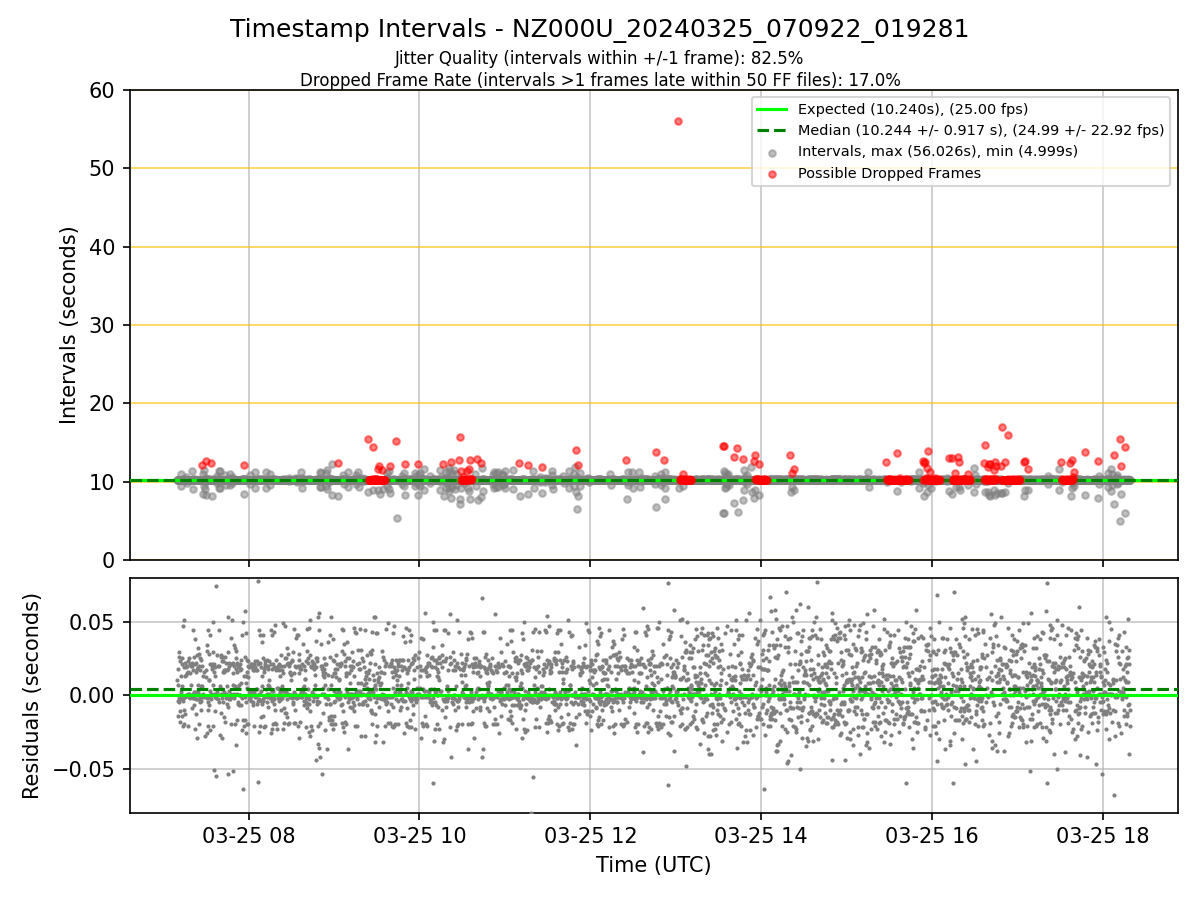Click the red dot marker in the legend
1200x900 pixels.
point(773,173)
